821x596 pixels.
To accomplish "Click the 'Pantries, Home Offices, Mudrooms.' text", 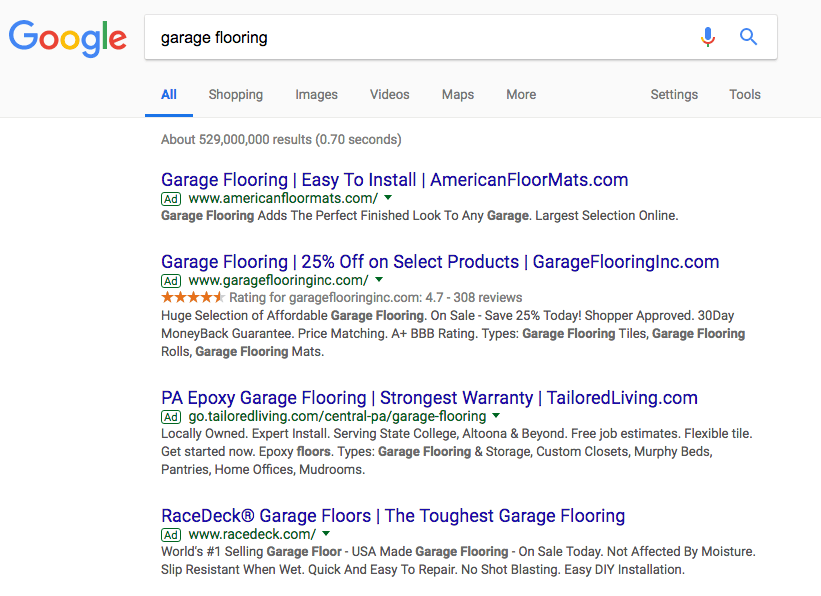I will pos(263,469).
